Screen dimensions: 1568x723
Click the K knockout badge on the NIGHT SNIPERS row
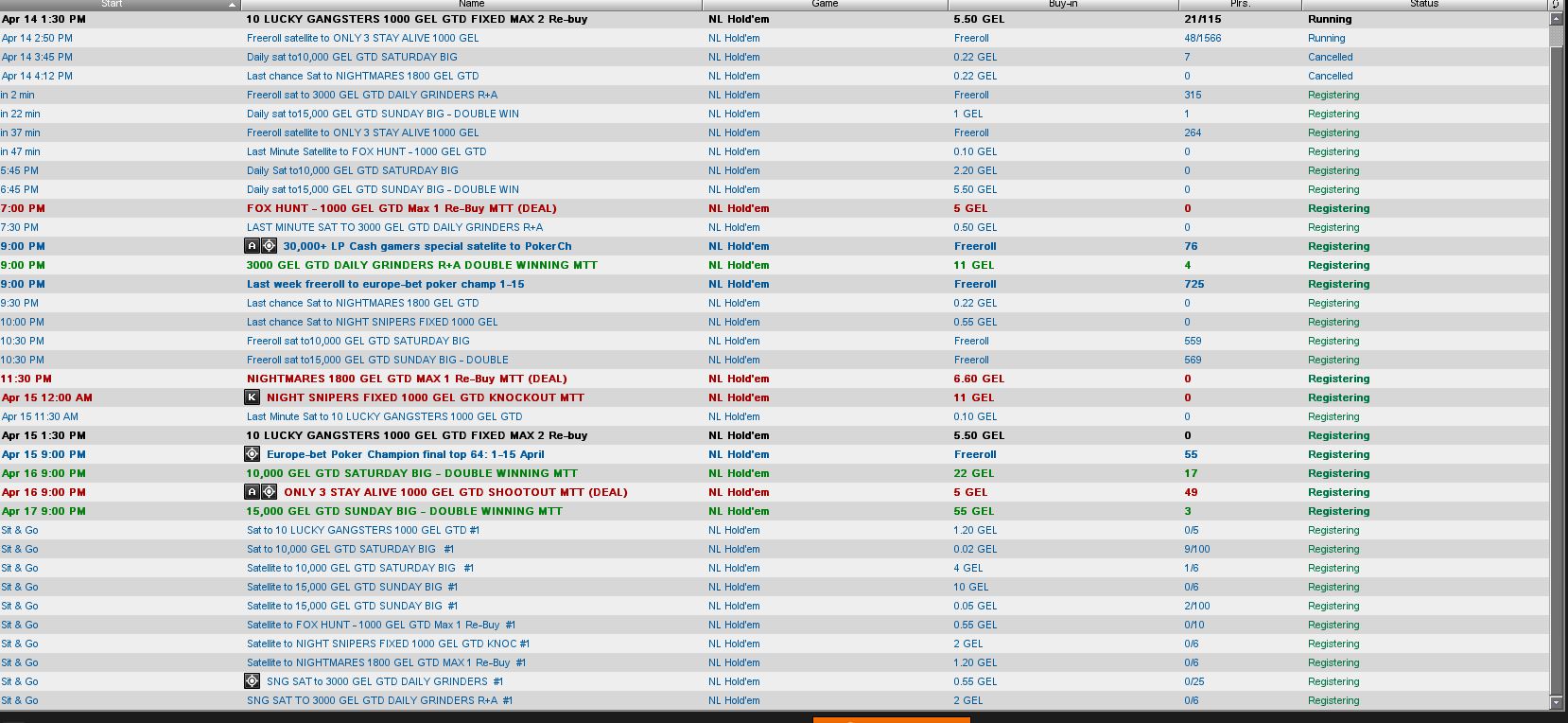252,397
